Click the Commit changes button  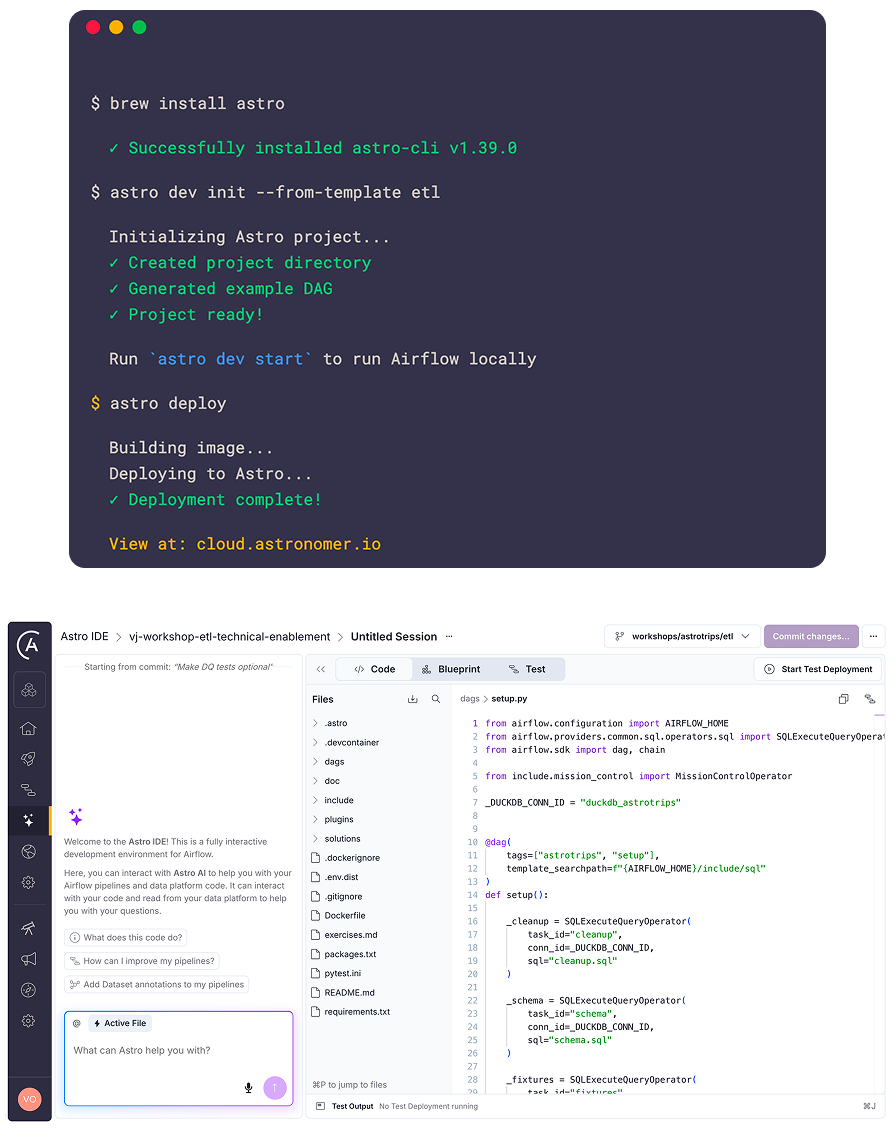tap(811, 636)
